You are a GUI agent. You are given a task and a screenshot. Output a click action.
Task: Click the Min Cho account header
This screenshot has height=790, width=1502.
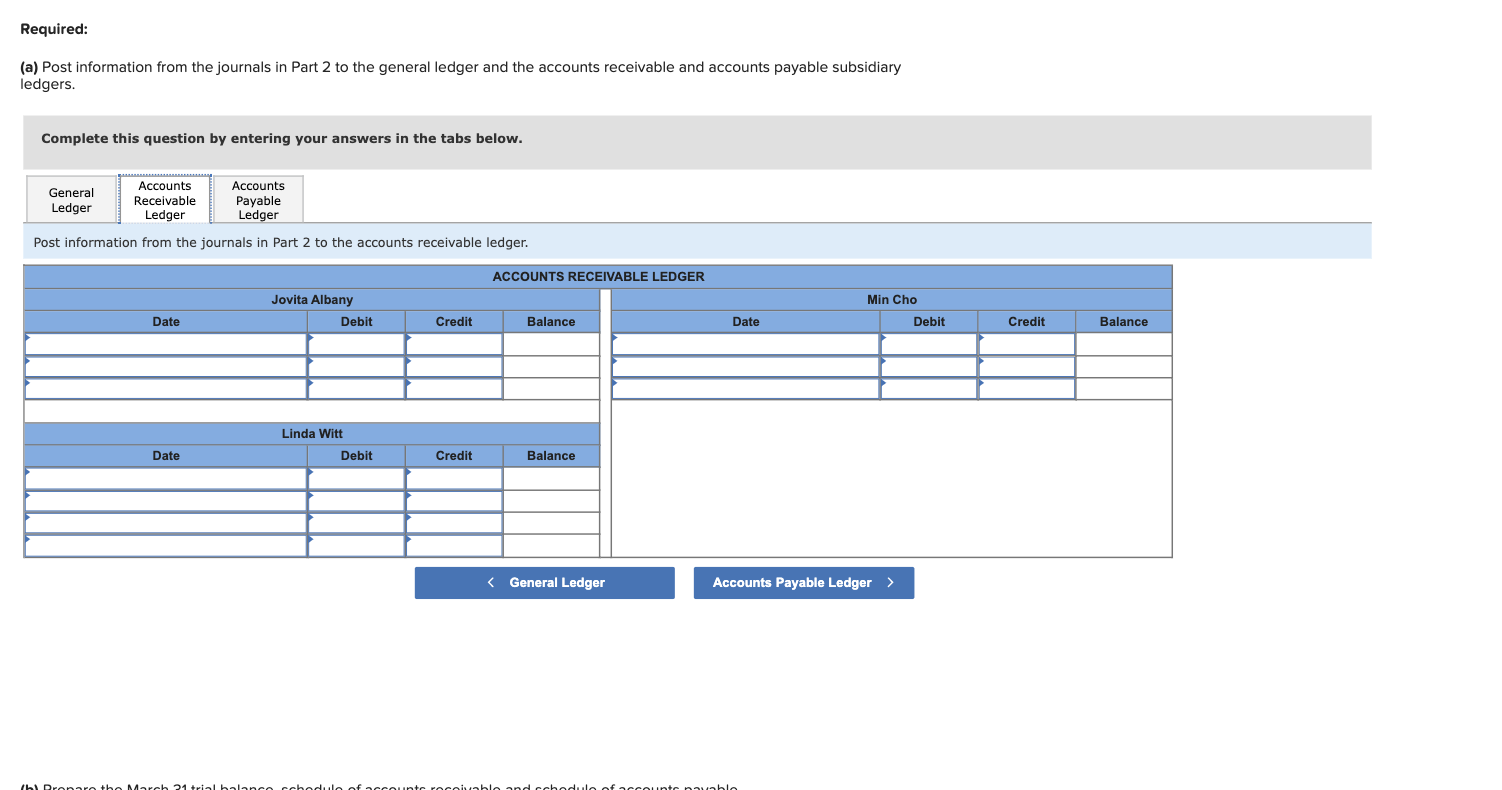coord(891,300)
